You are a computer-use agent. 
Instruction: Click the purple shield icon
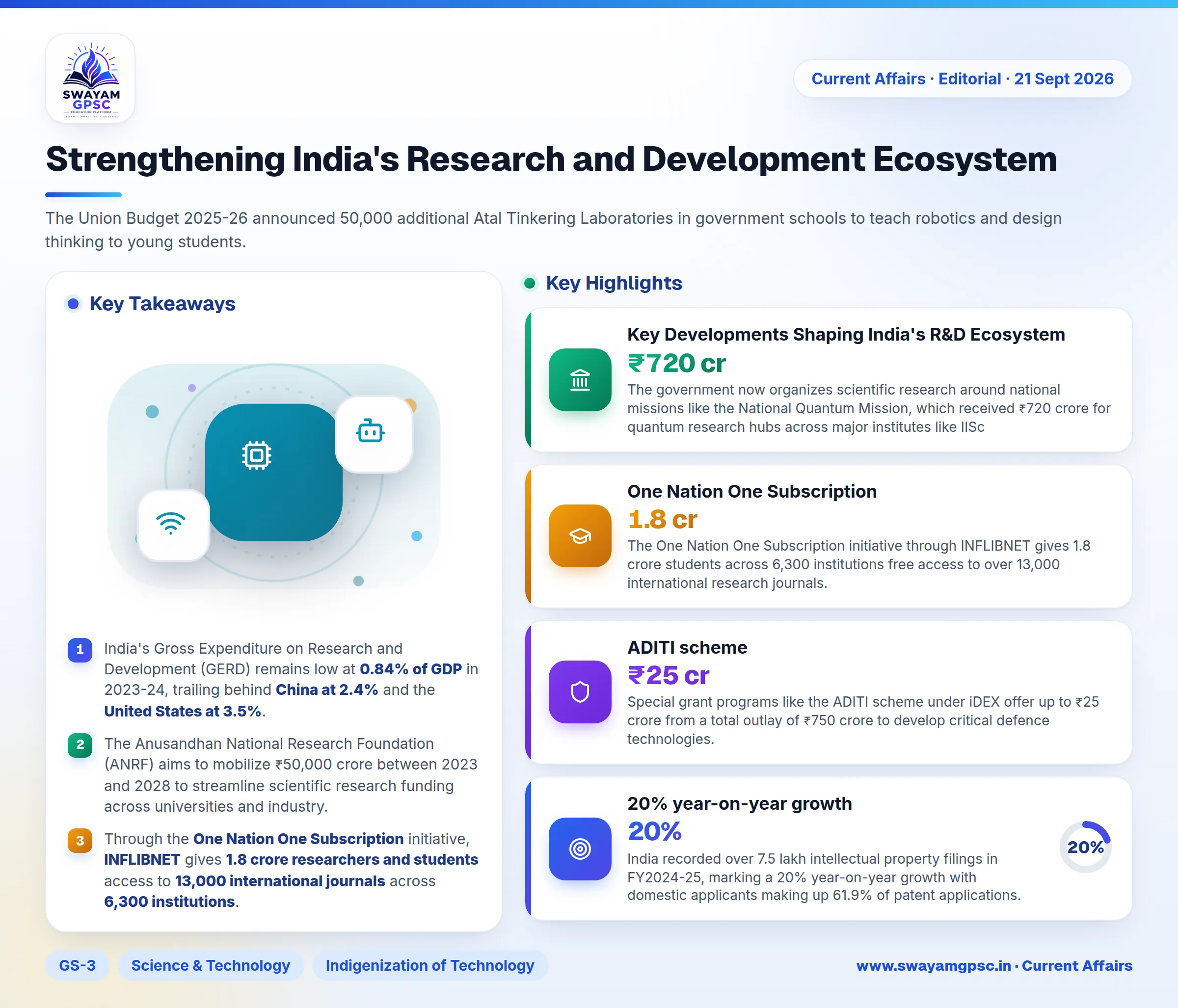point(579,692)
